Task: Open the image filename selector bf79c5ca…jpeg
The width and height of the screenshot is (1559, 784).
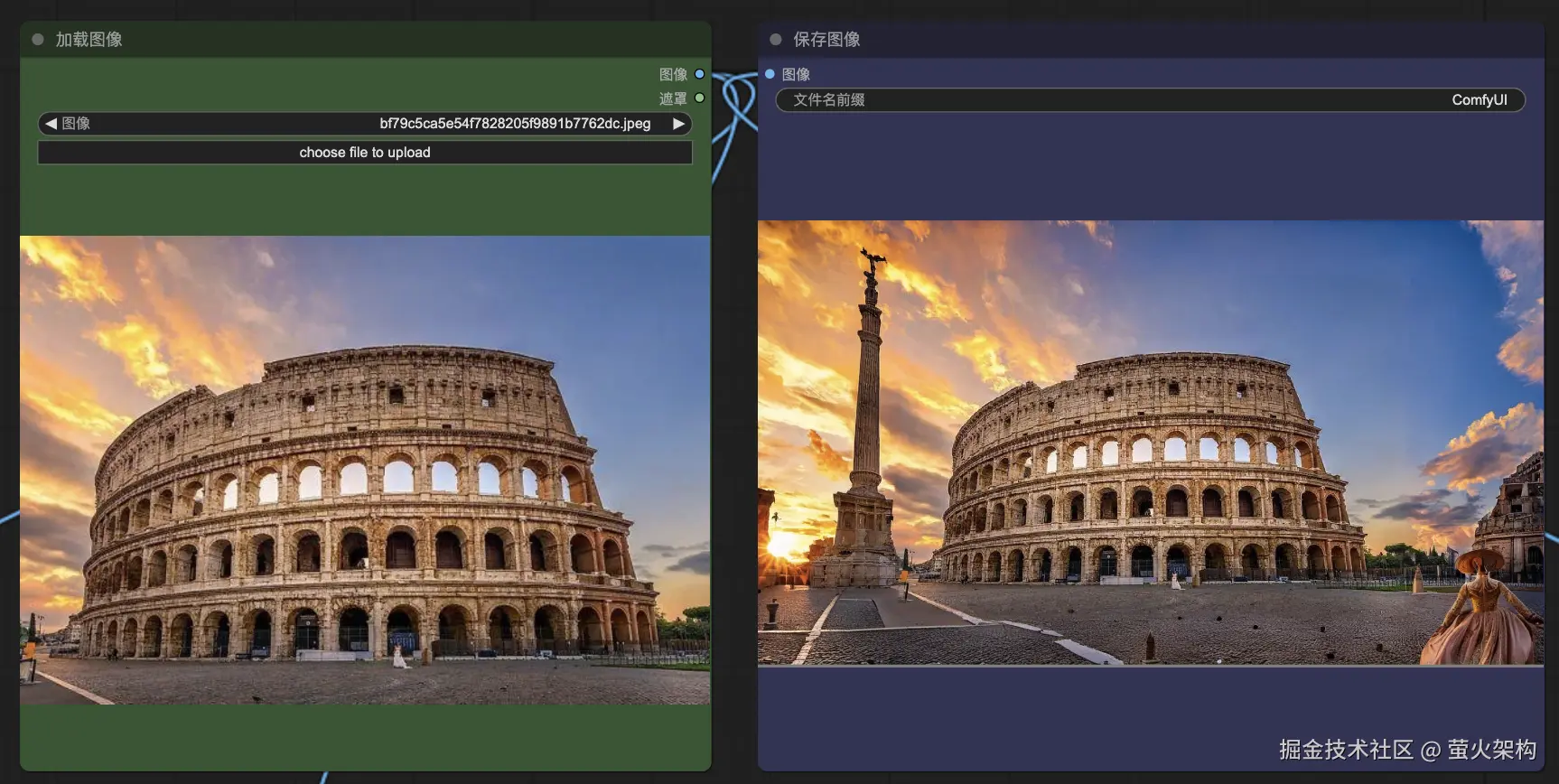Action: (365, 124)
